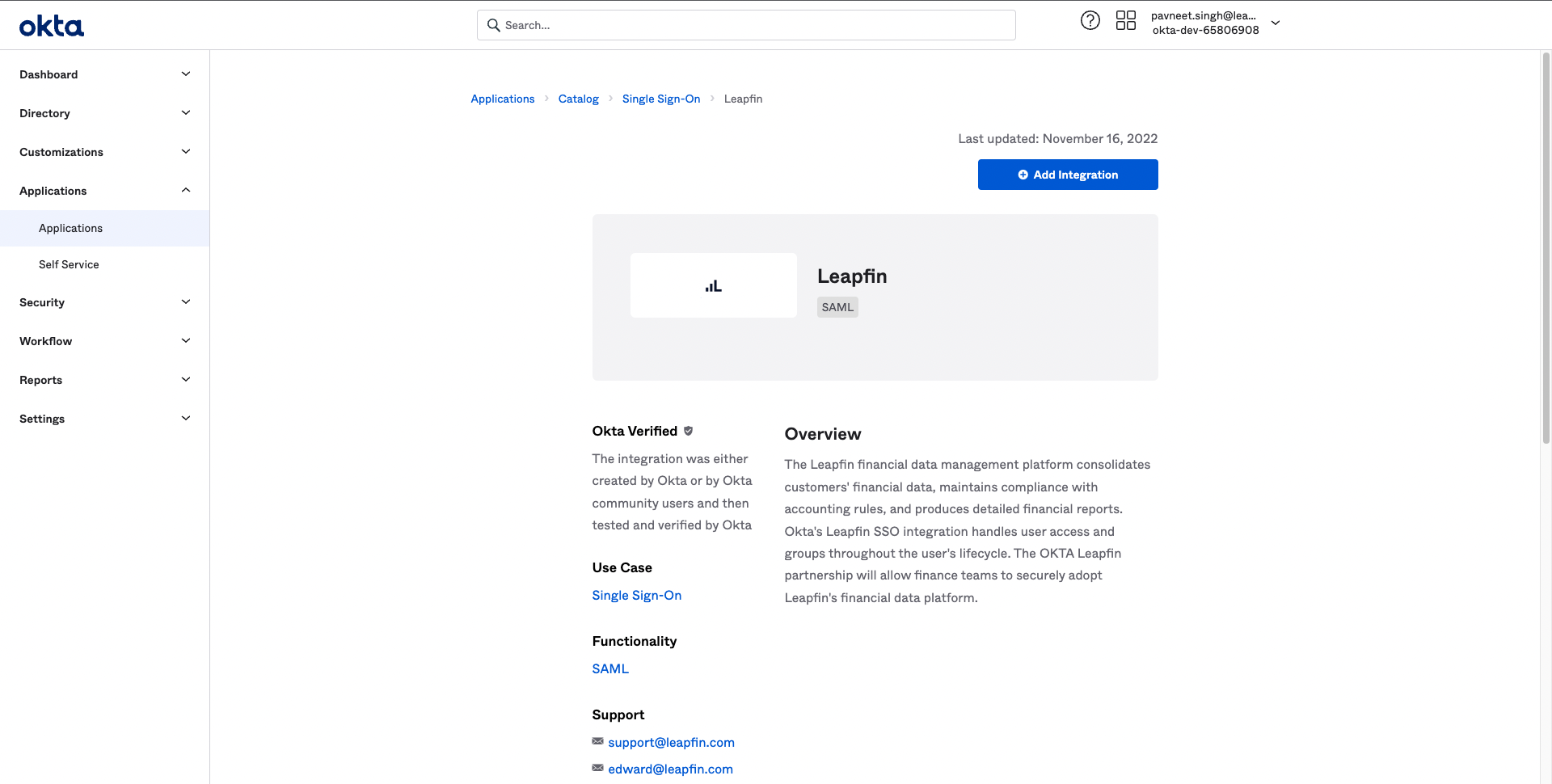The height and width of the screenshot is (784, 1552).
Task: Click the page vertical scrollbar
Action: [x=1546, y=247]
